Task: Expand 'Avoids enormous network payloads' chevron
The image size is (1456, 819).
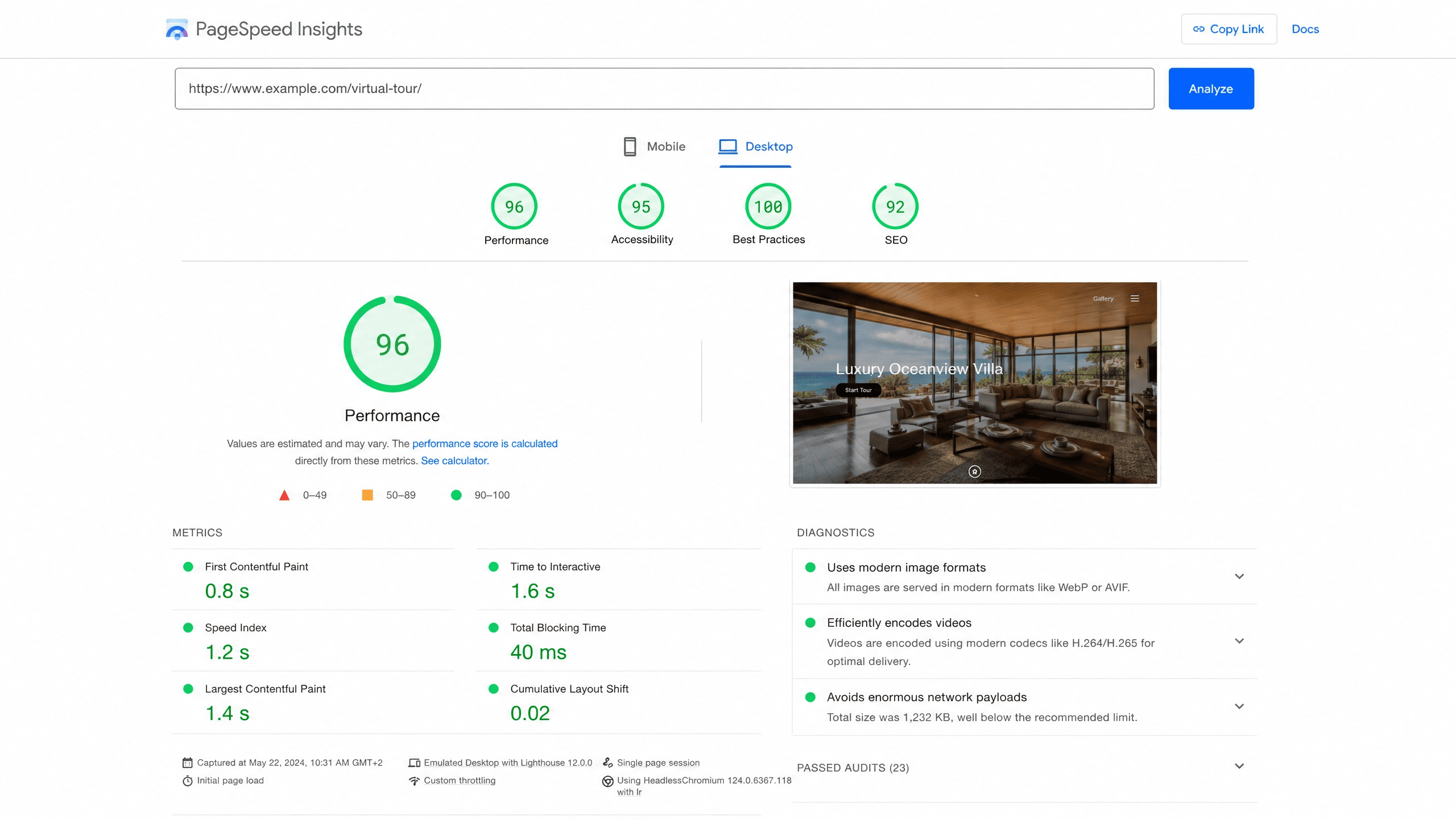Action: point(1239,706)
